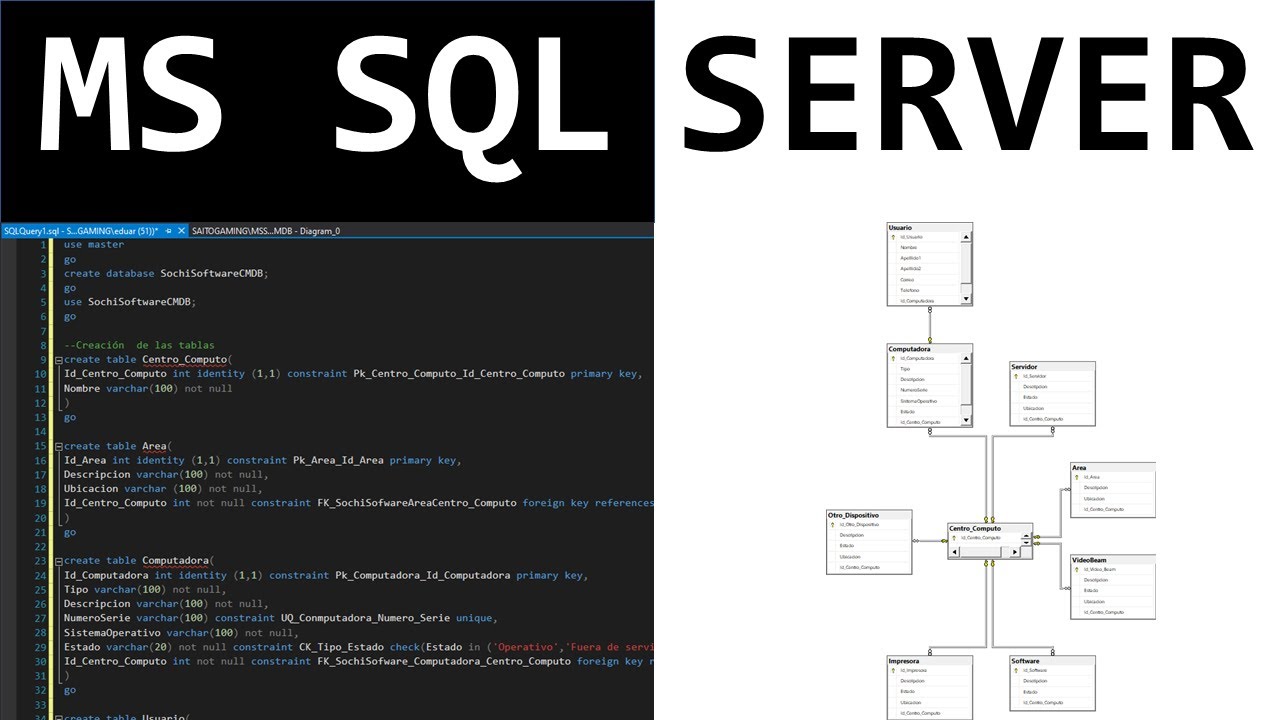Close the SQLQuery1.sql tab
1280x720 pixels.
(181, 230)
